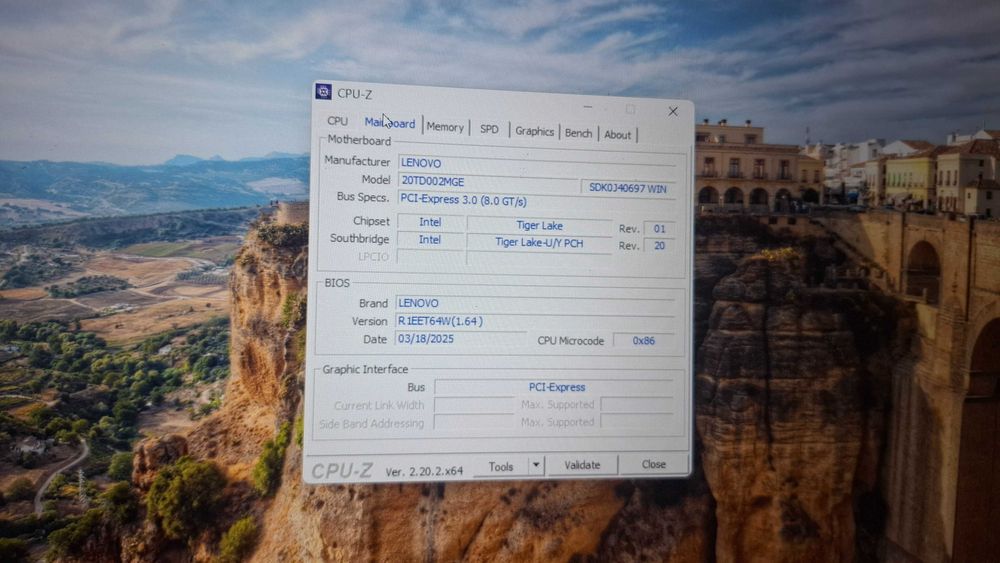Image resolution: width=1000 pixels, height=563 pixels.
Task: Click the Validate button
Action: tap(582, 465)
